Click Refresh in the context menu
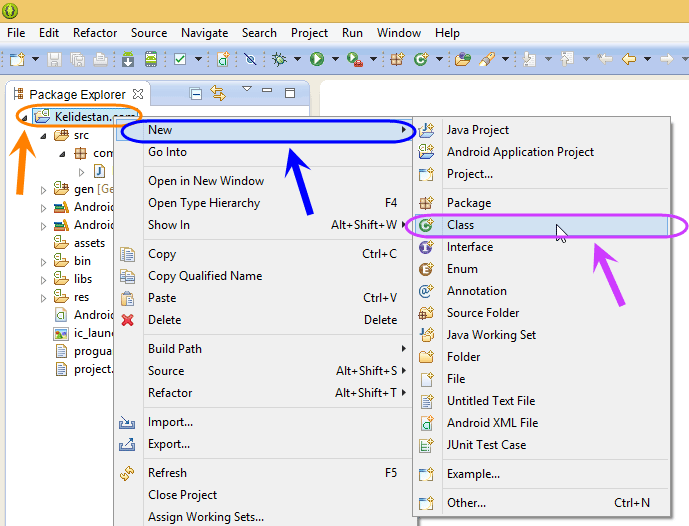689x526 pixels. 263,473
